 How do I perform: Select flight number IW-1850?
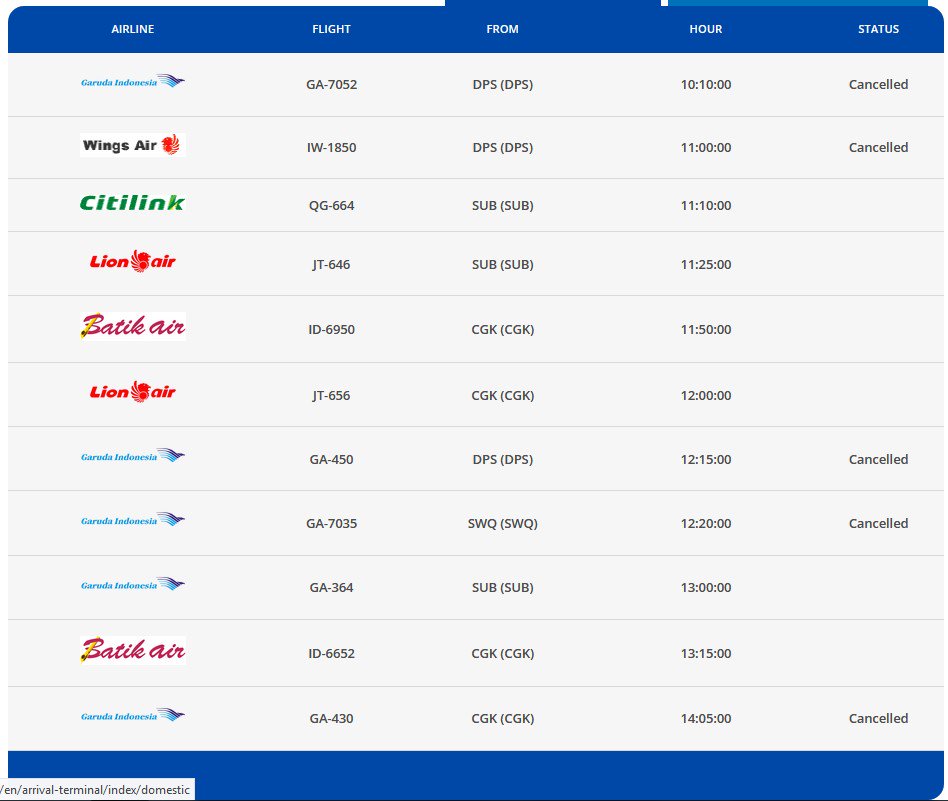tap(331, 148)
